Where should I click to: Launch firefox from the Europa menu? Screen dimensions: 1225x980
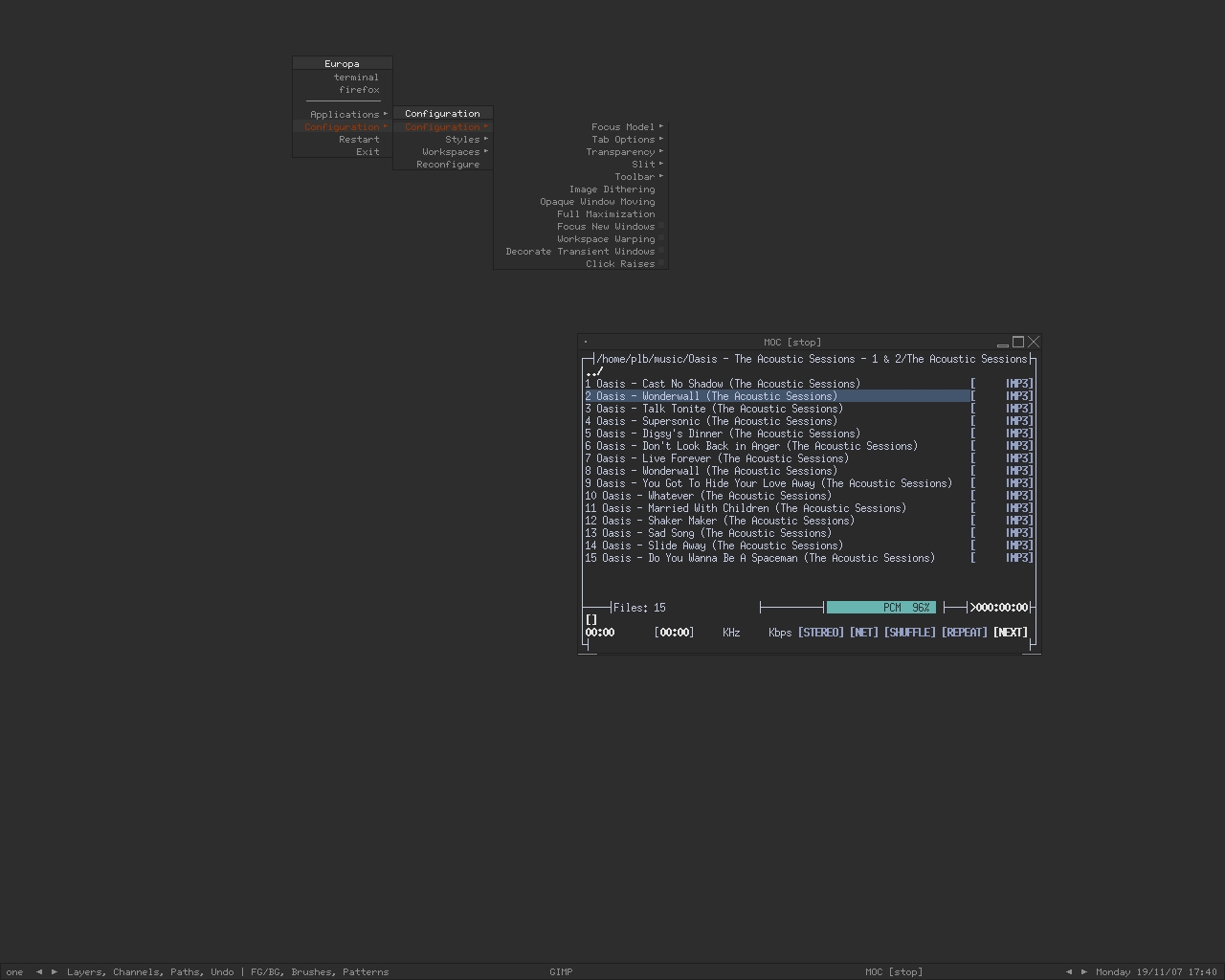pos(343,90)
